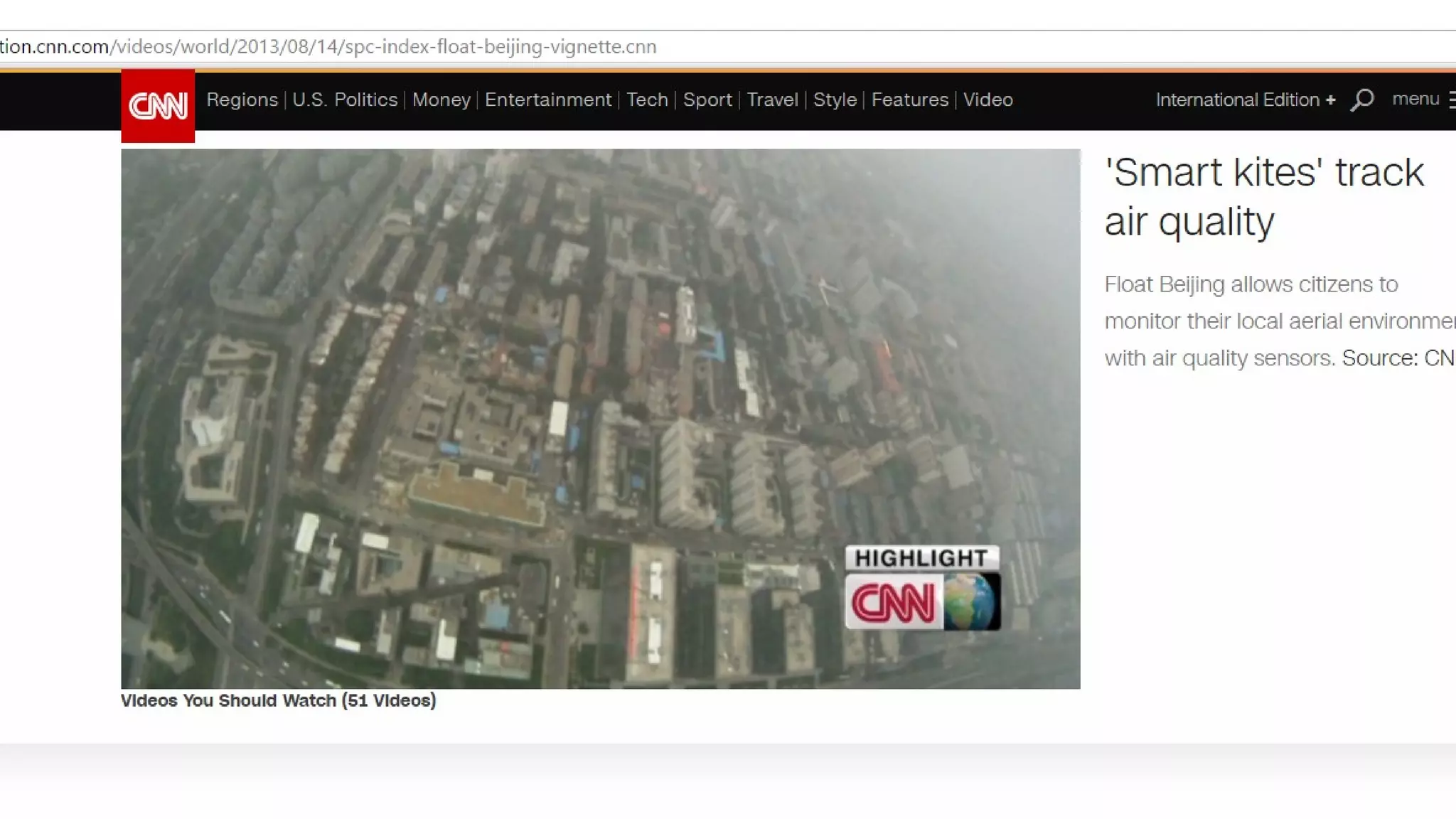1456x819 pixels.
Task: Switch to the Video section
Action: (x=987, y=100)
